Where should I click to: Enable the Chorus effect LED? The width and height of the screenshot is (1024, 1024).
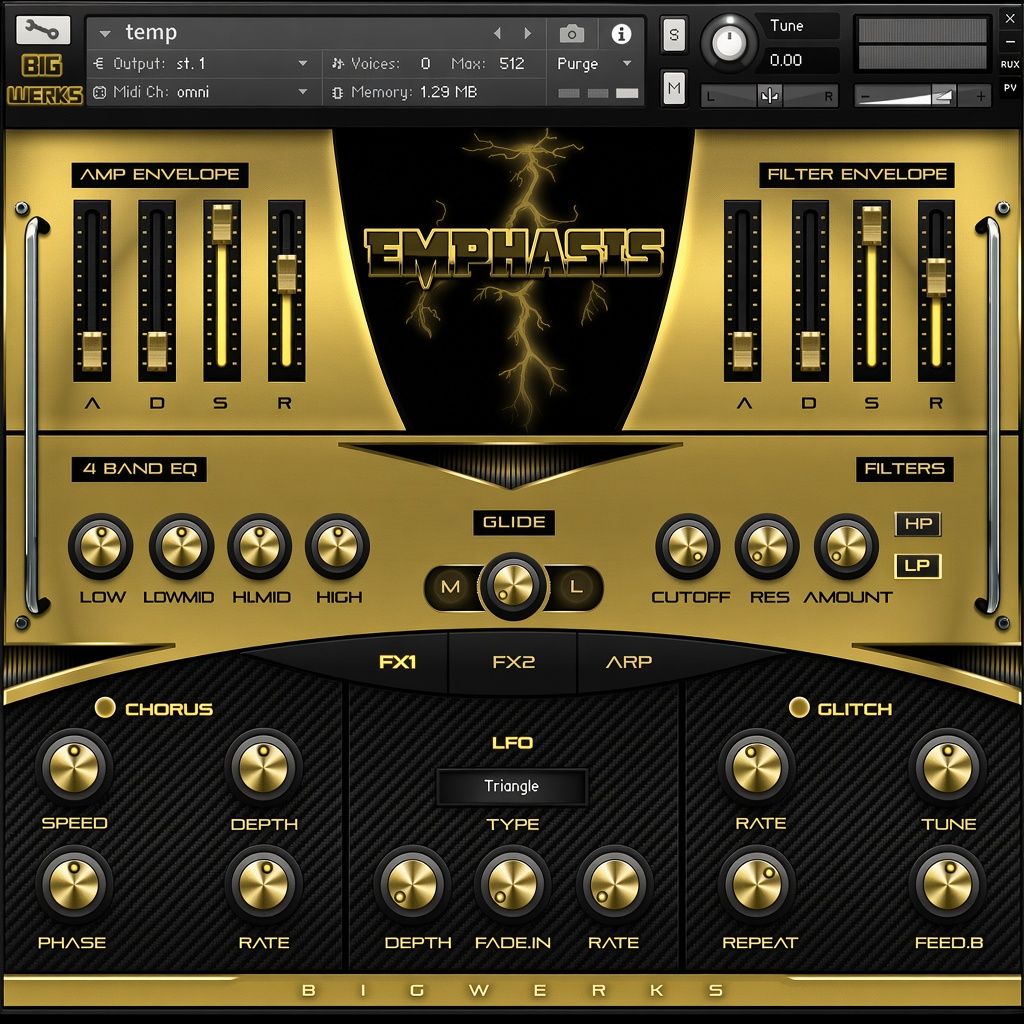pos(104,707)
